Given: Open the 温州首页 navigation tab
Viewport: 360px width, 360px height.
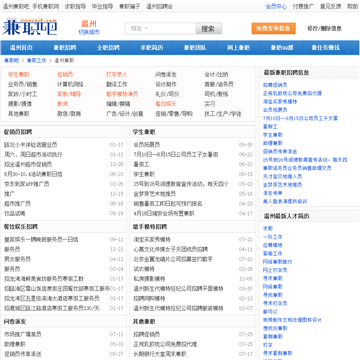Looking at the screenshot, I should 21,48.
